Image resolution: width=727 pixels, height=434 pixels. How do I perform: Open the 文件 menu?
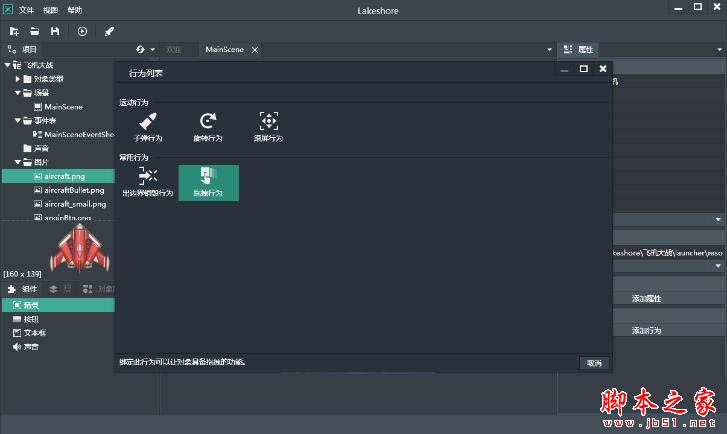click(x=26, y=10)
